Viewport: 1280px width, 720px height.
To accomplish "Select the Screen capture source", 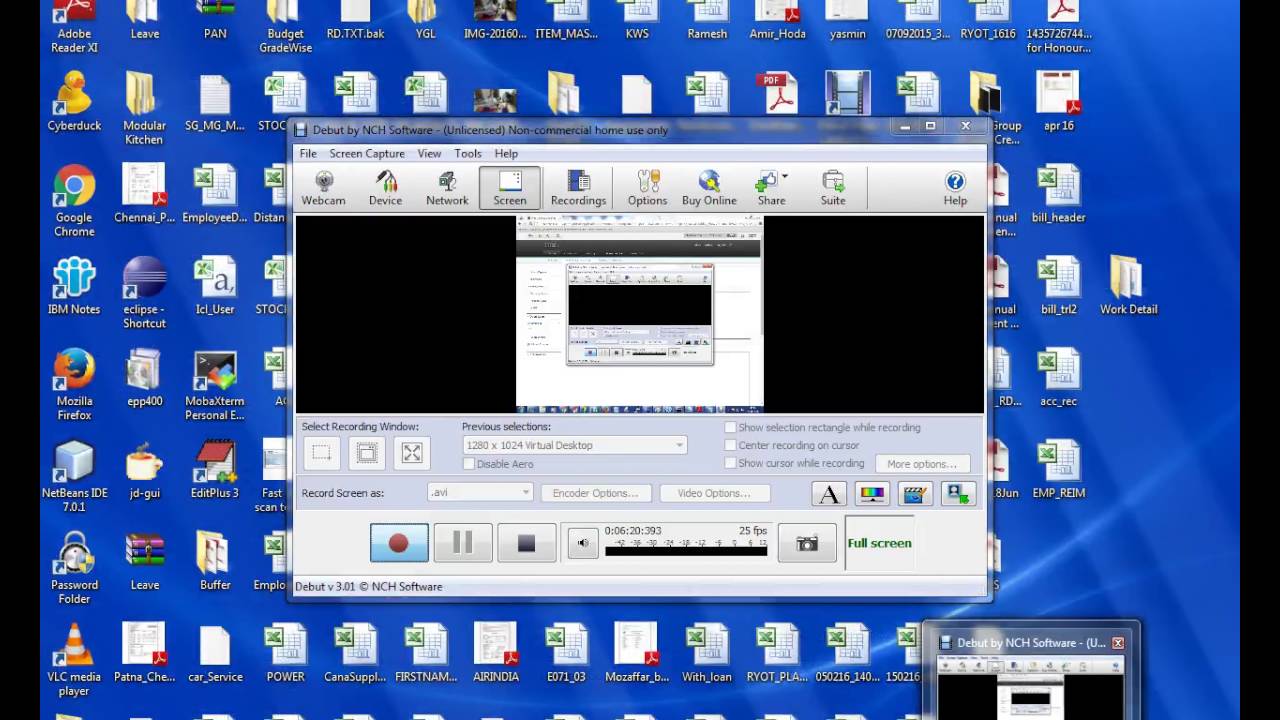I will (x=510, y=188).
